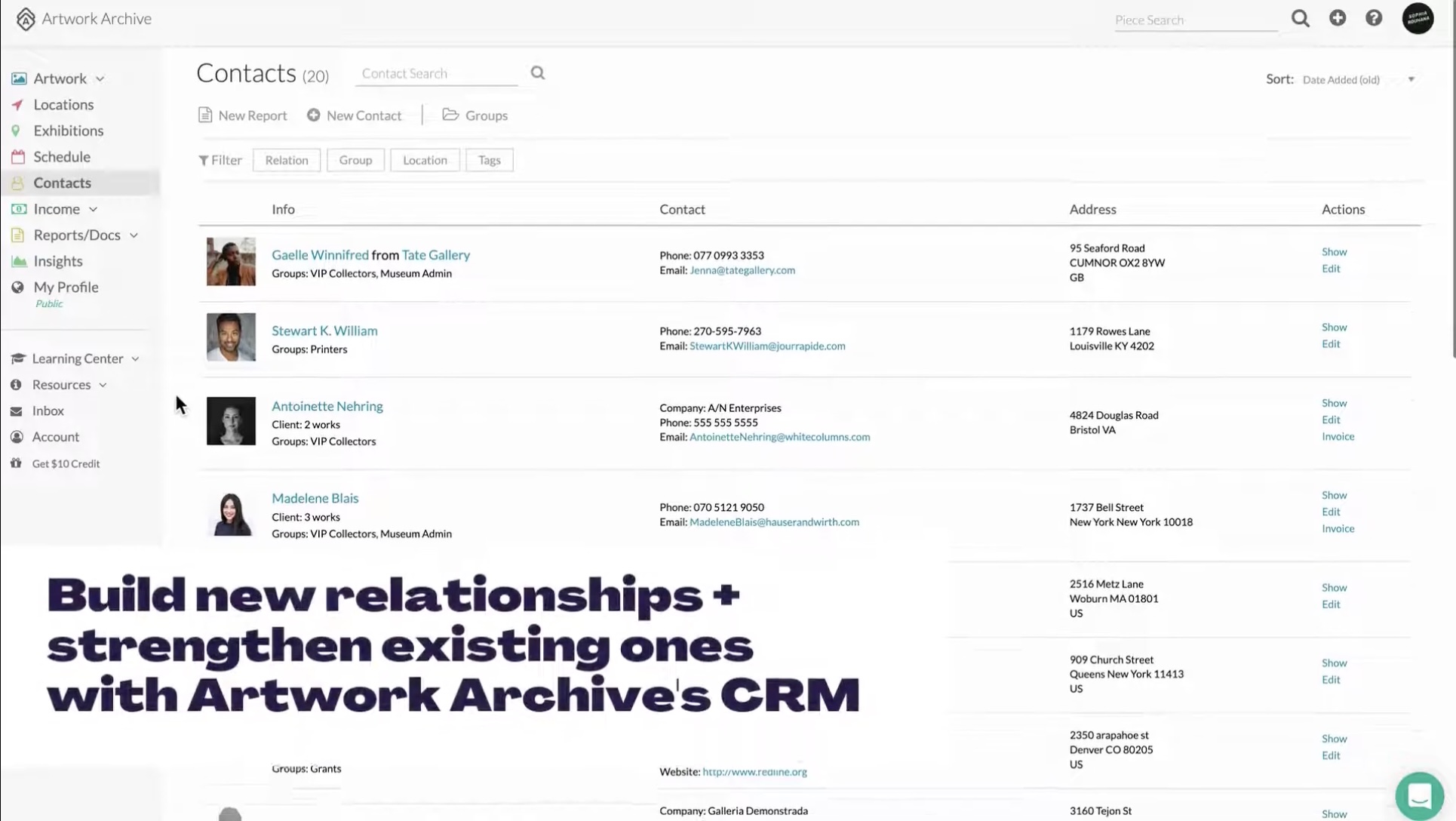
Task: Click Antoinette Nehring's photo thumbnail
Action: (231, 421)
